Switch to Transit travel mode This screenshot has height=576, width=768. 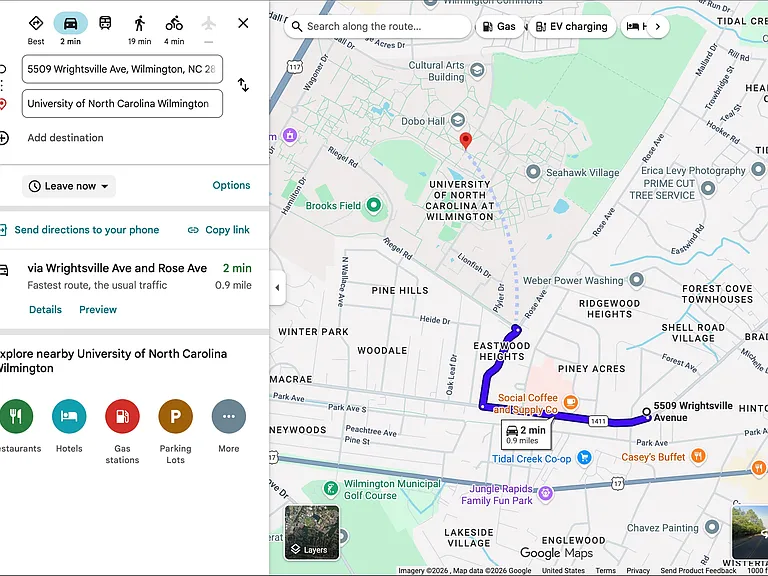point(105,23)
